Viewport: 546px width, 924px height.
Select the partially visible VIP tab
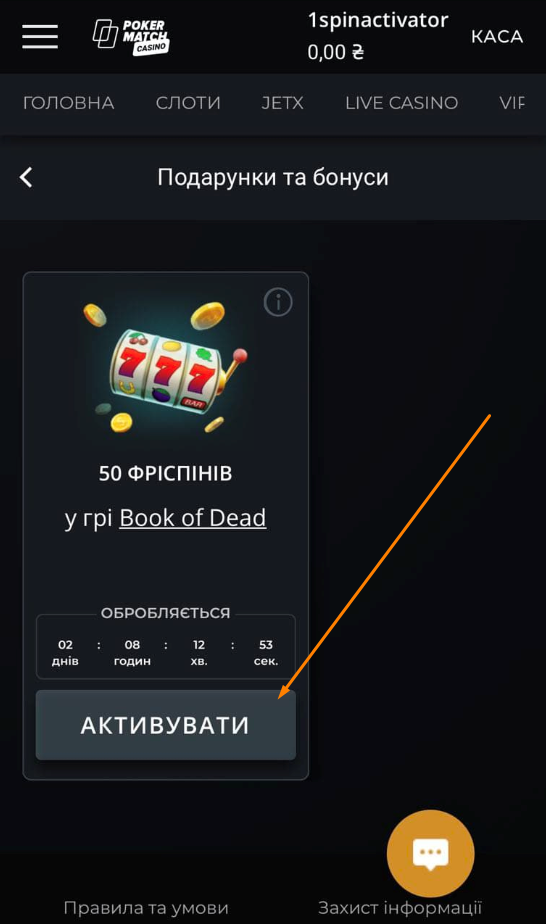(511, 103)
